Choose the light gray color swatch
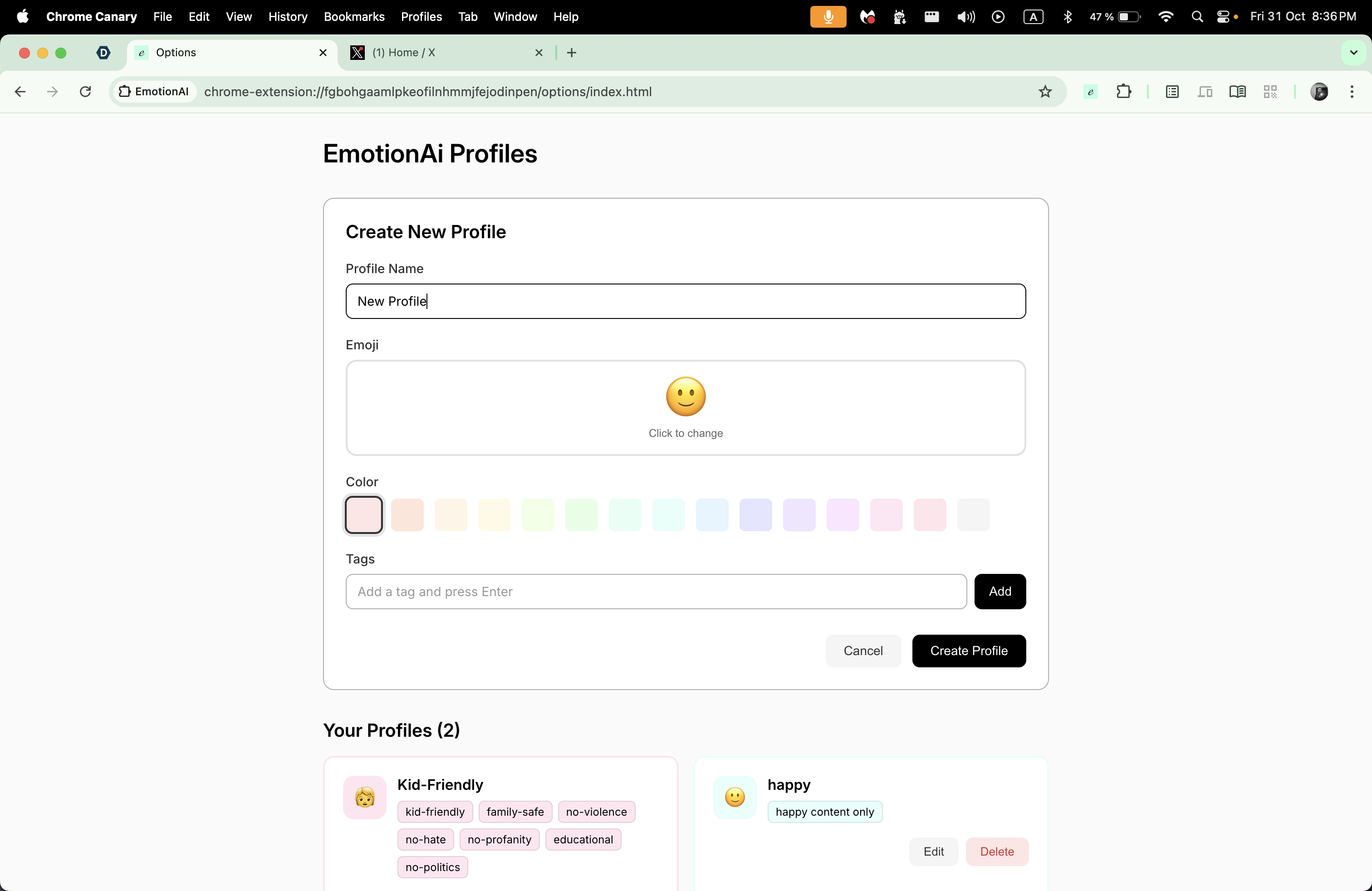The height and width of the screenshot is (891, 1372). [x=973, y=514]
